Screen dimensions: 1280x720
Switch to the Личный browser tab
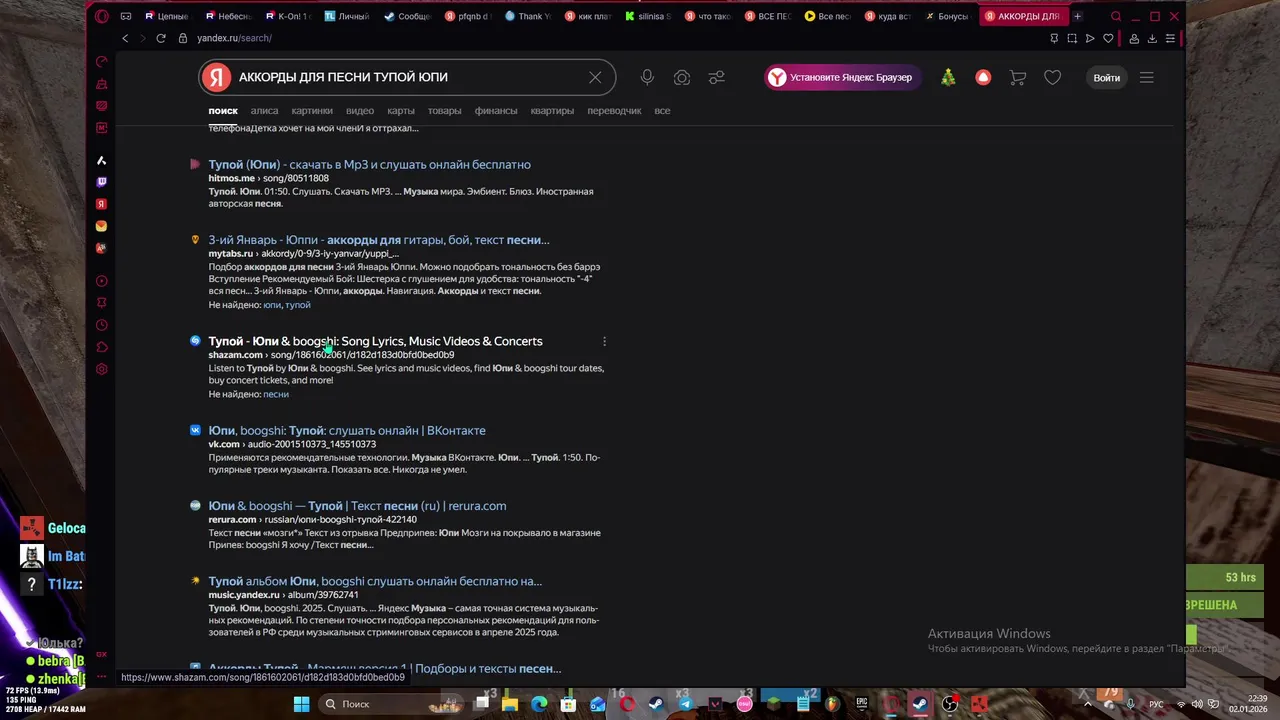[x=348, y=16]
